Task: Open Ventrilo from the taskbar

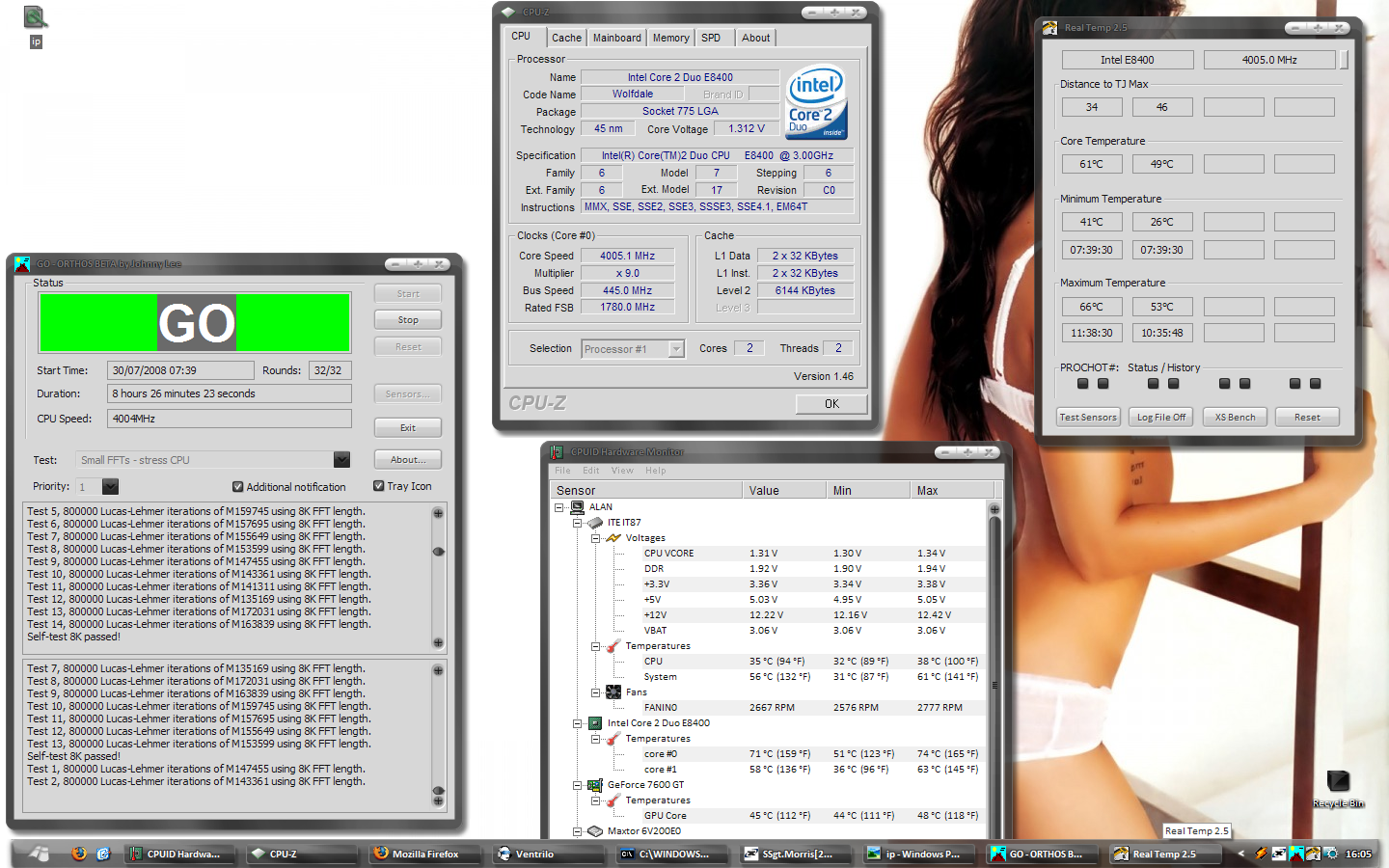Action: [x=548, y=854]
